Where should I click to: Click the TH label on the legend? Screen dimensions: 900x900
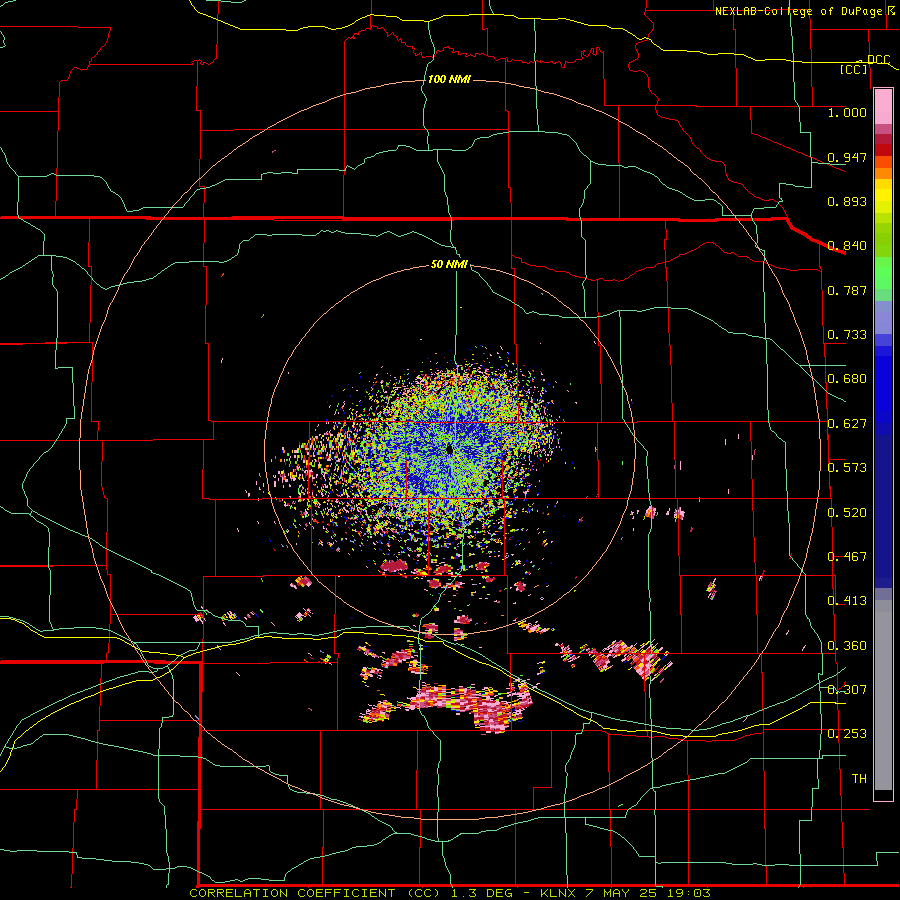point(859,779)
